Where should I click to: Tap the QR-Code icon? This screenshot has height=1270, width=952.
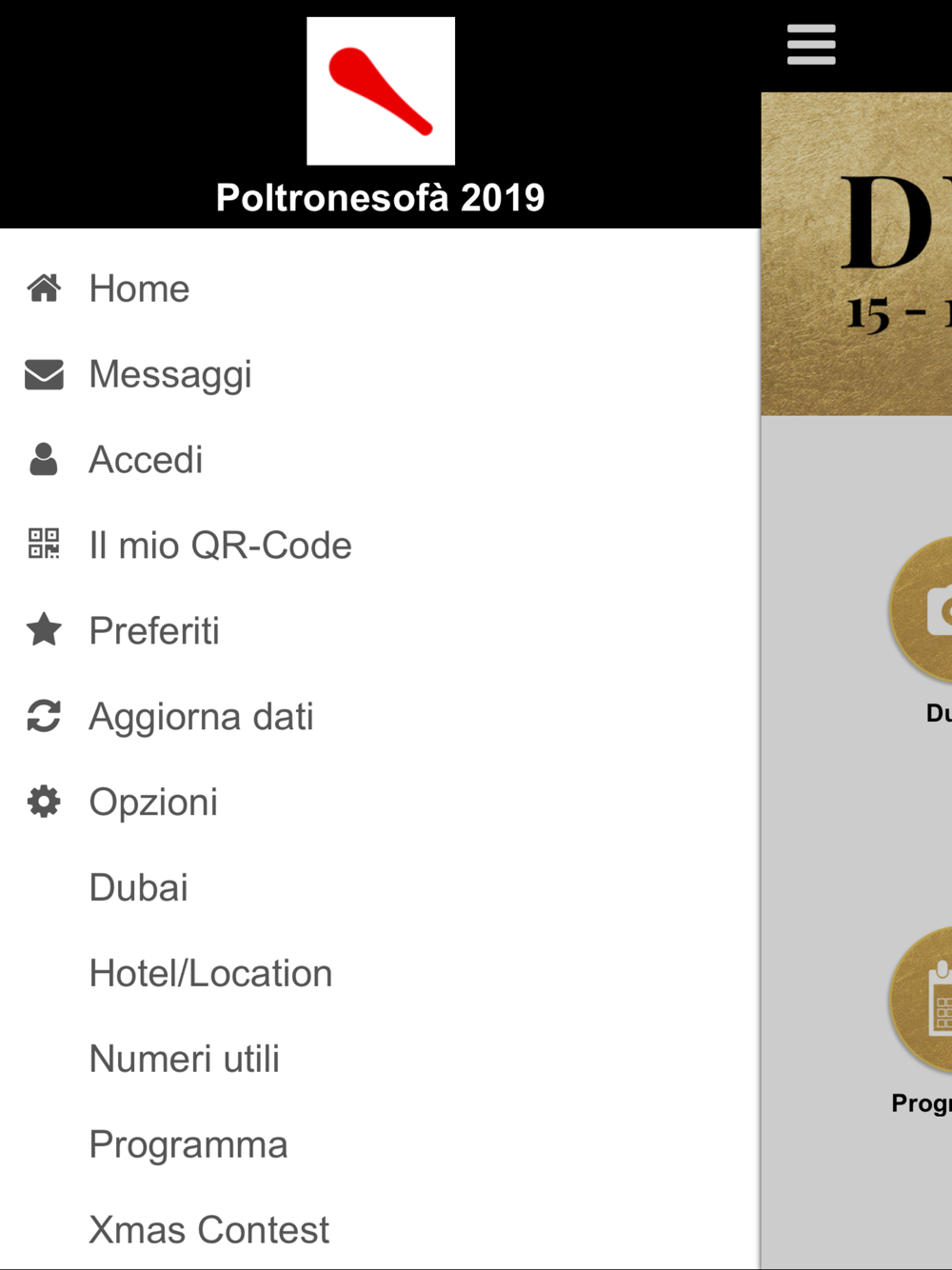tap(44, 544)
